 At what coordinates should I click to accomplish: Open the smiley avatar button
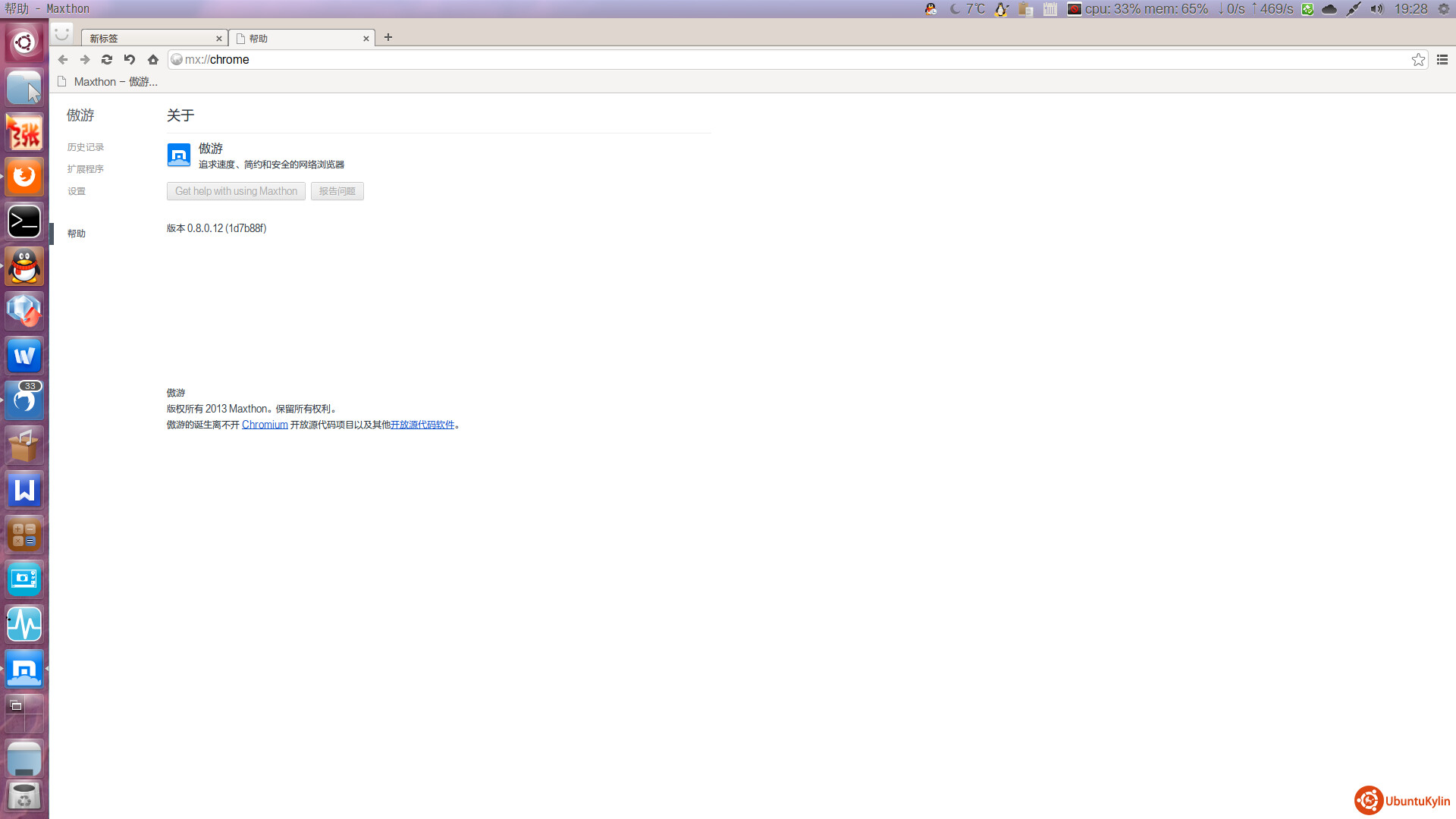(62, 33)
